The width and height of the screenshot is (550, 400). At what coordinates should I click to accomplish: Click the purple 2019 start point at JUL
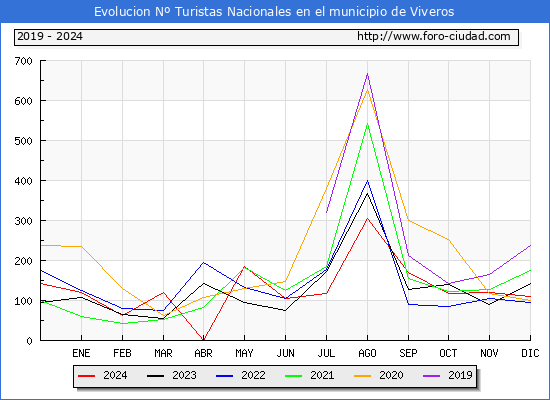point(327,212)
